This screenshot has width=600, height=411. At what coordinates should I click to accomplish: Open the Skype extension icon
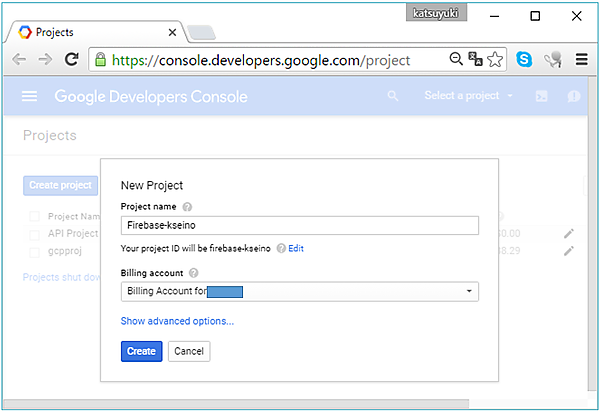524,59
